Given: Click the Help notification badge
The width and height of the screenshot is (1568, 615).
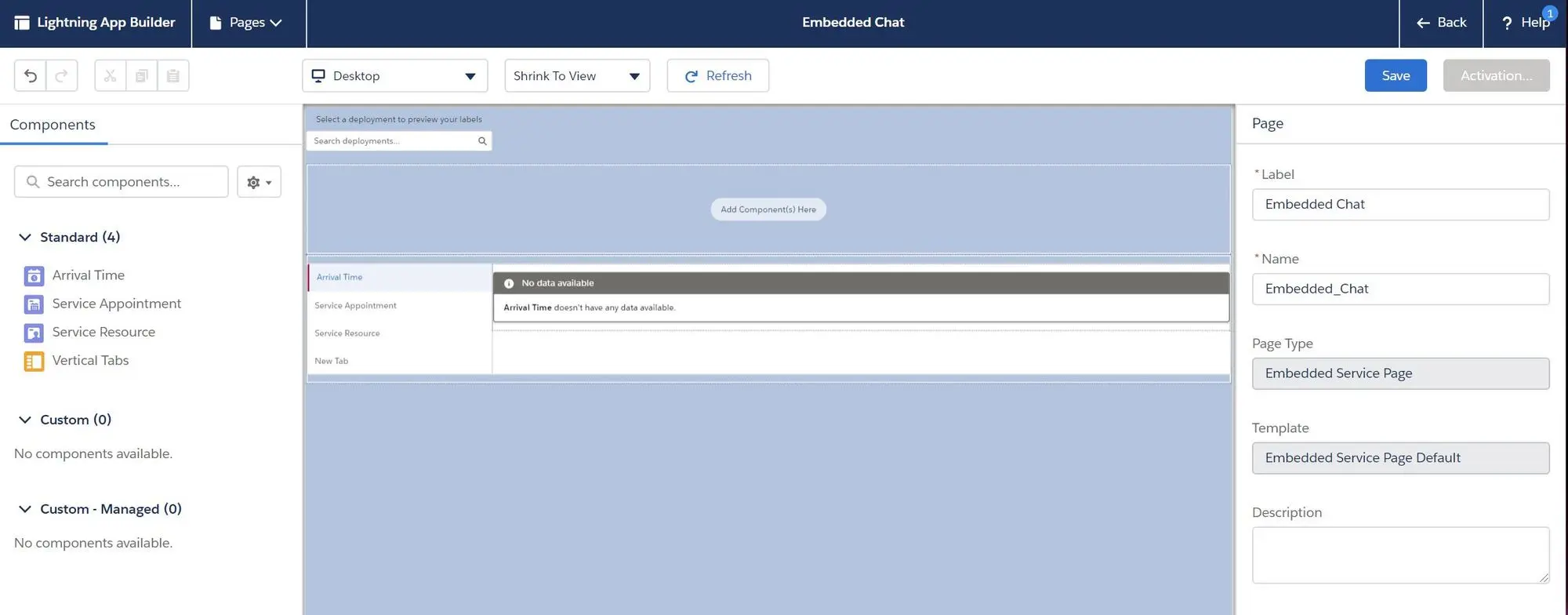Looking at the screenshot, I should tap(1549, 13).
